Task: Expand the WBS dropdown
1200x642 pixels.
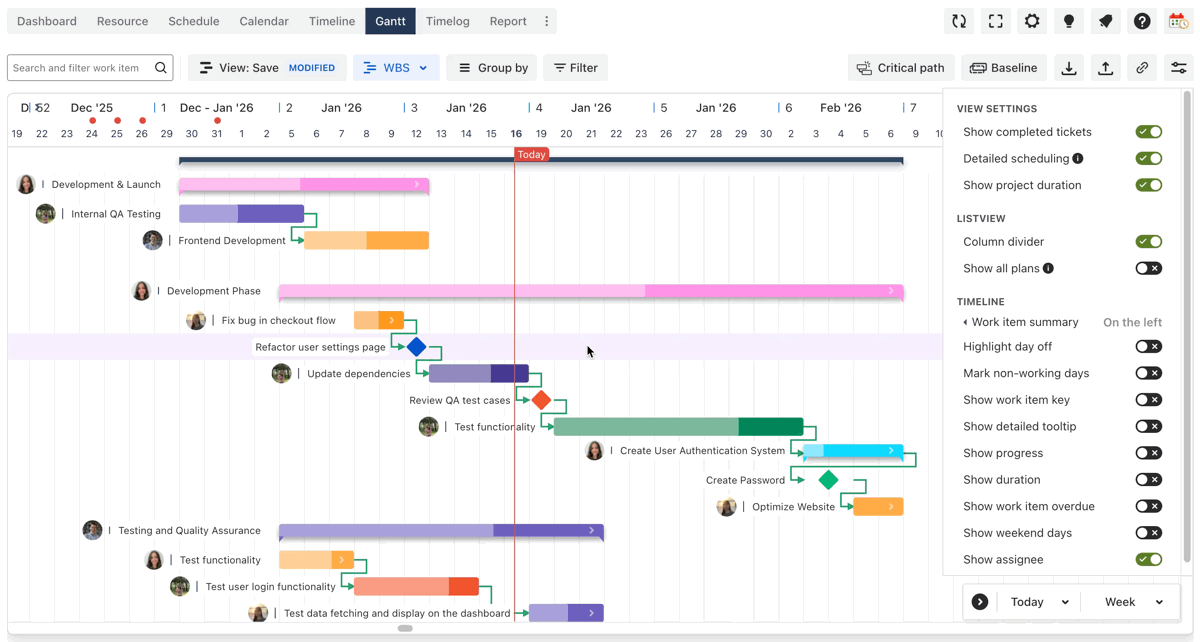Action: click(x=396, y=68)
